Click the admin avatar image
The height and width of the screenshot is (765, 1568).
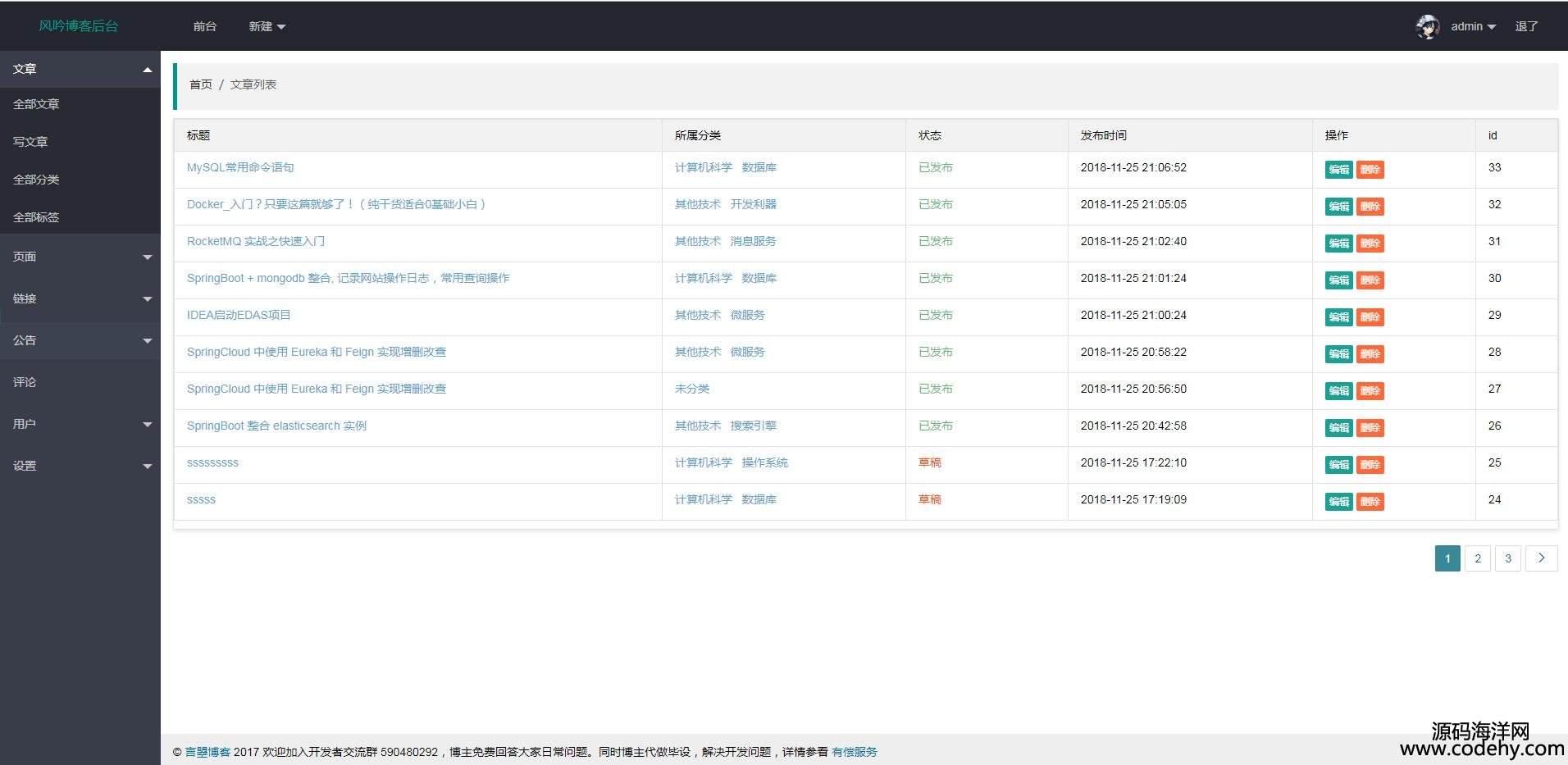coord(1428,27)
